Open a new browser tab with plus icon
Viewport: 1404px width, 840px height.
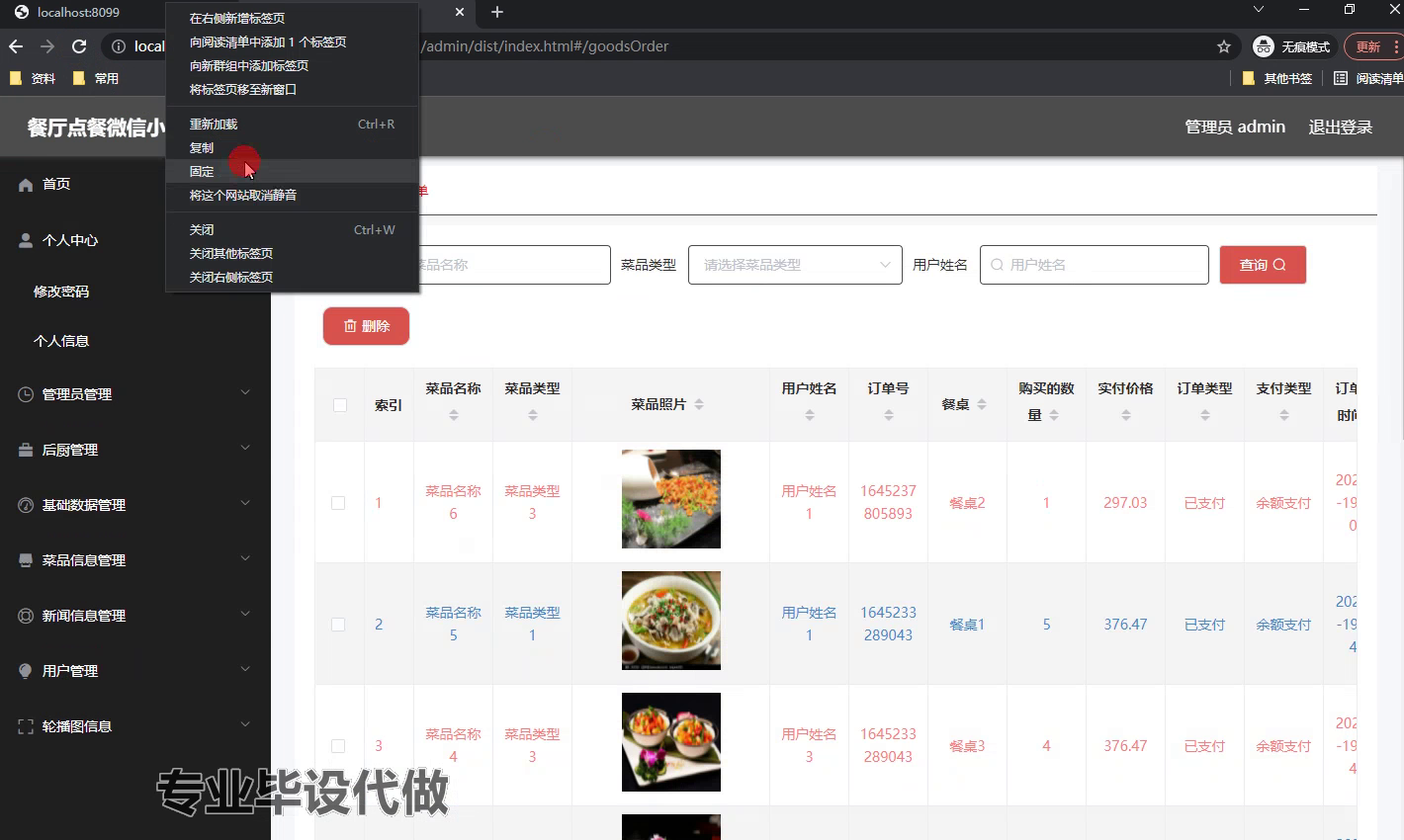[x=497, y=12]
